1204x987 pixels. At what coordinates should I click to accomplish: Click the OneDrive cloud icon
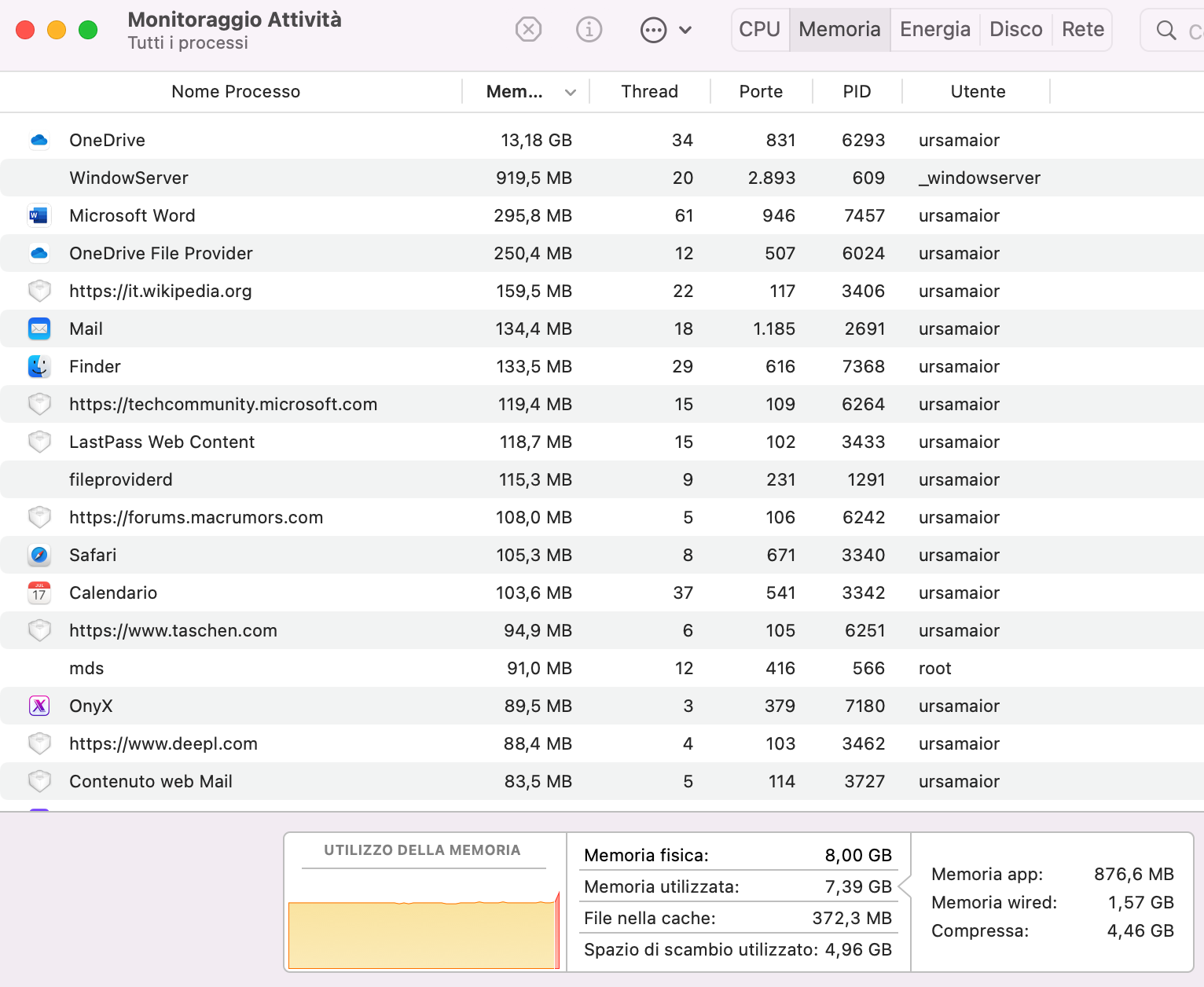39,141
